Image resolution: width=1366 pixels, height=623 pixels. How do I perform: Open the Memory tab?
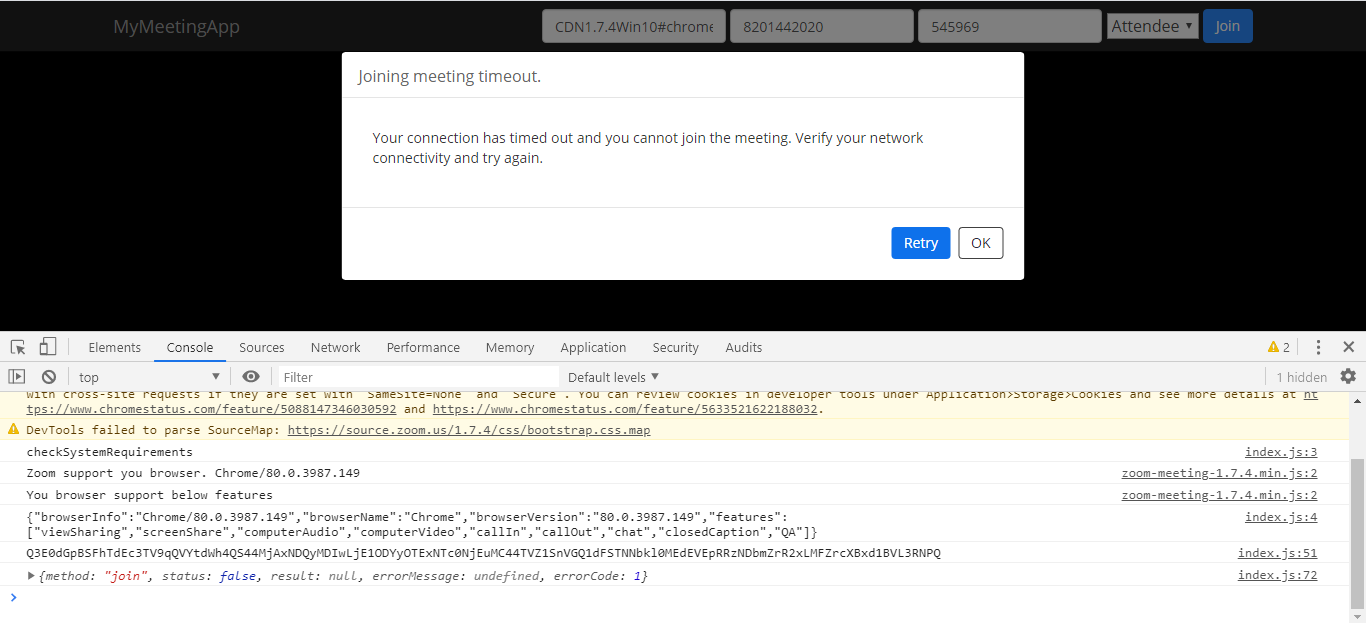(x=510, y=347)
